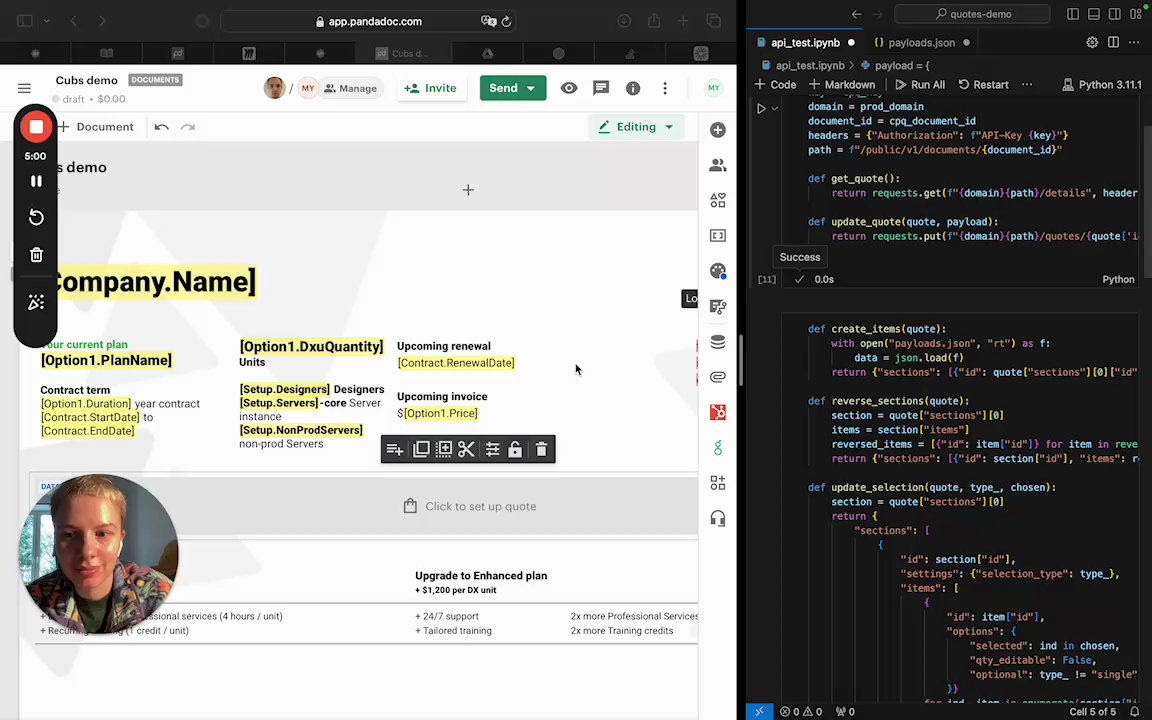
Task: Click the cut scissors icon in block toolbar
Action: point(466,449)
